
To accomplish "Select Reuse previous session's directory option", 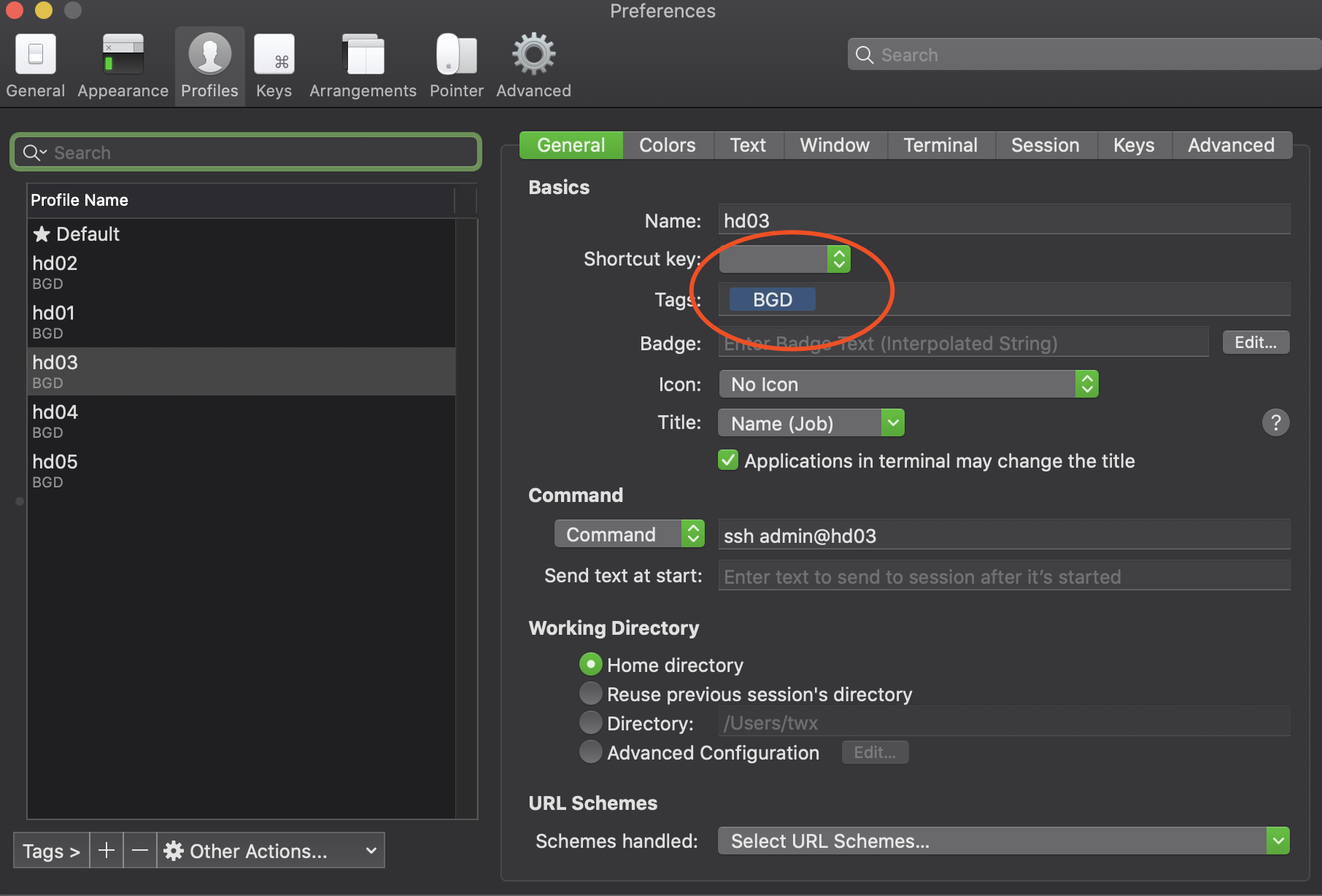I will pyautogui.click(x=591, y=694).
